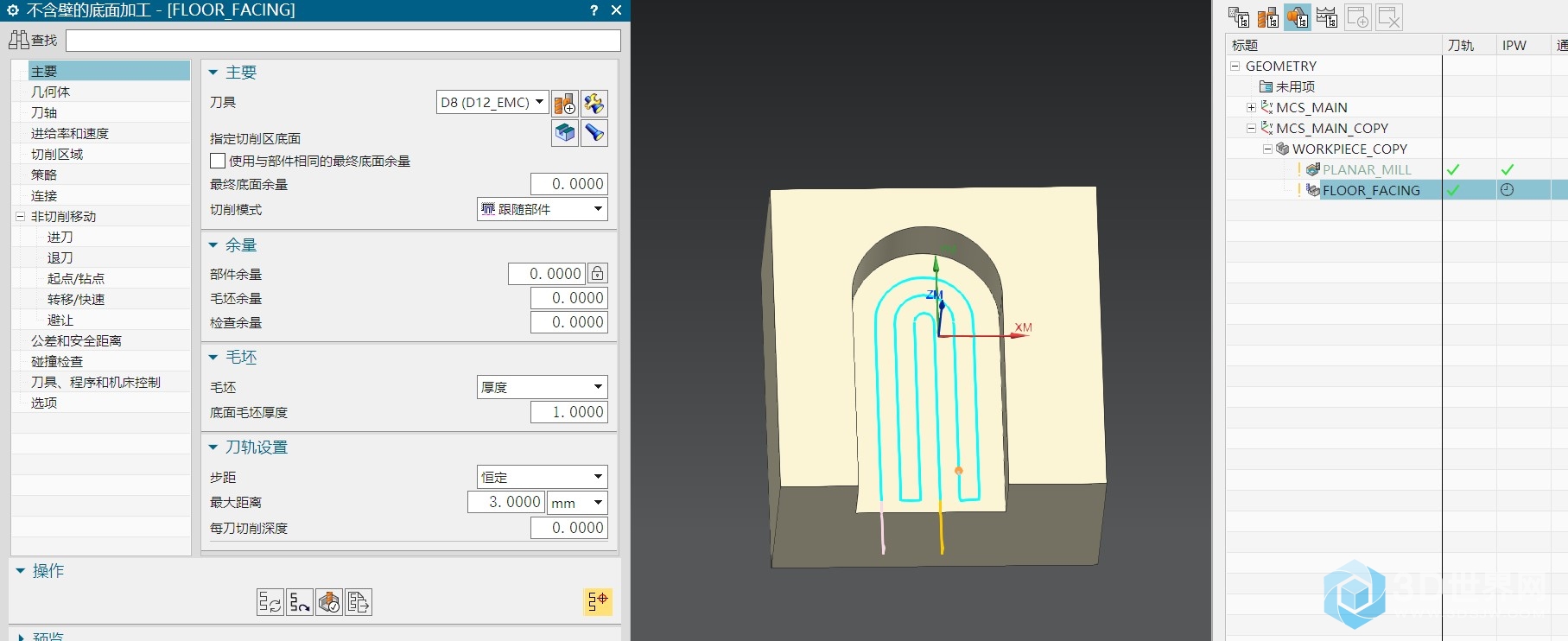This screenshot has width=1568, height=641.
Task: Collapse the 操作 section header
Action: pyautogui.click(x=20, y=571)
